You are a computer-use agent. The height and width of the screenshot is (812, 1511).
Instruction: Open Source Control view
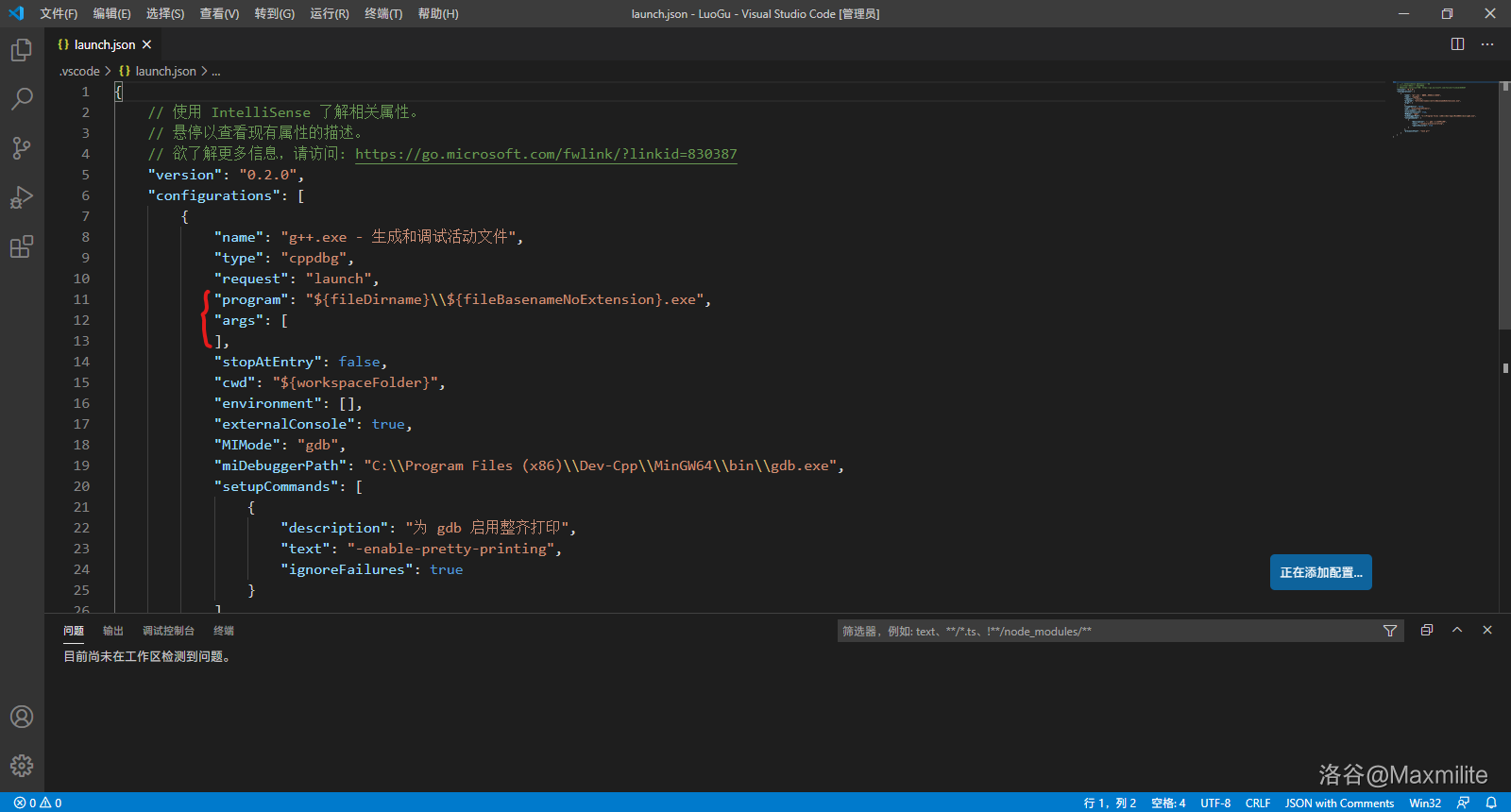[x=22, y=148]
